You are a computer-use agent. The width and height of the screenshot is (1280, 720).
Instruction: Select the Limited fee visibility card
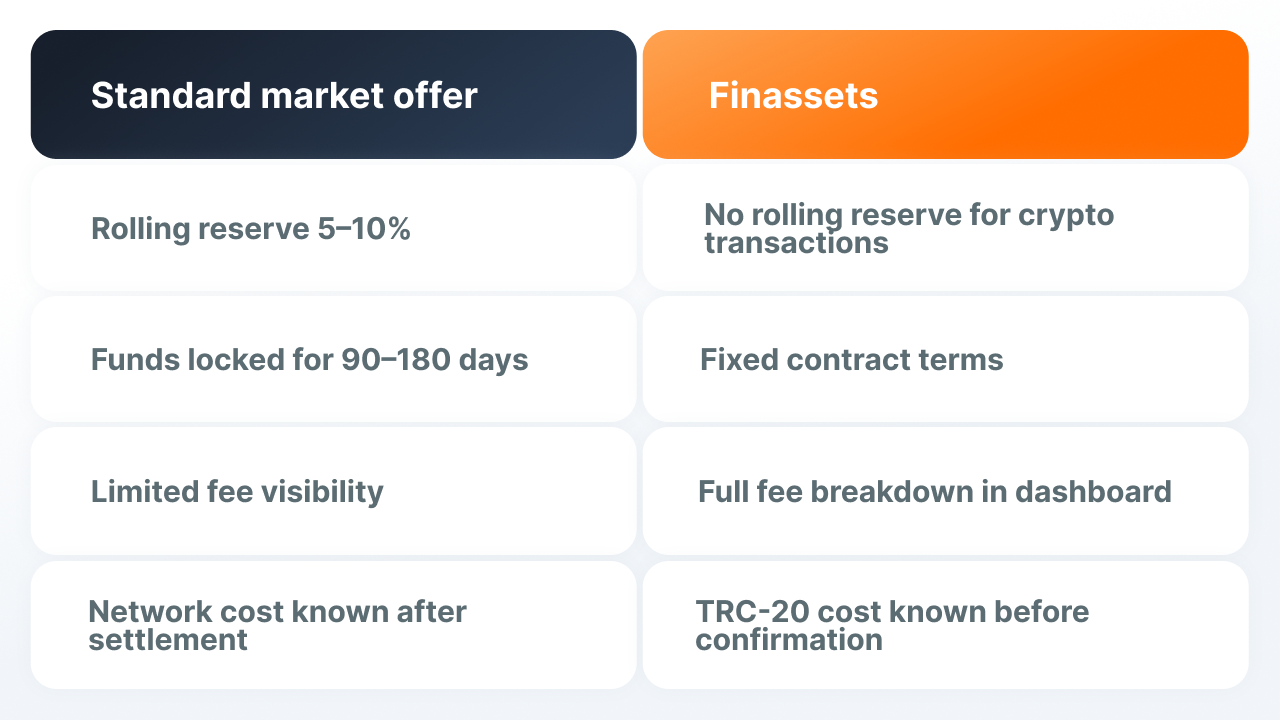pyautogui.click(x=334, y=491)
